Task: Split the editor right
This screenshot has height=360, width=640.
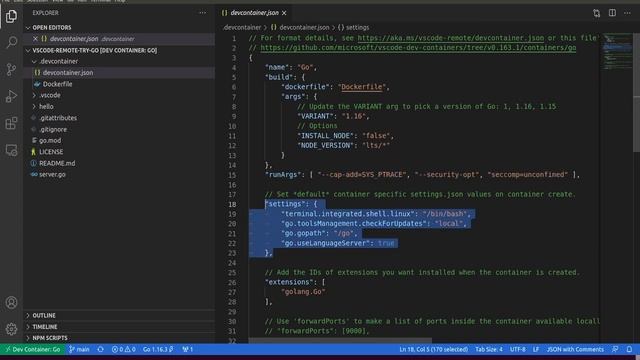Action: point(612,13)
